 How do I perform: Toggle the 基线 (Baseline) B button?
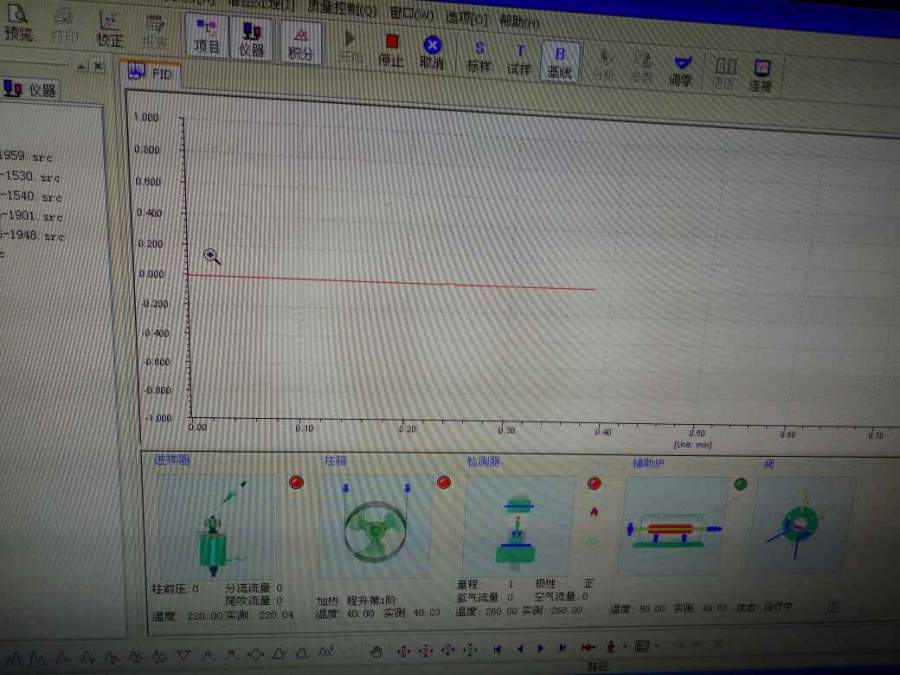coord(560,62)
